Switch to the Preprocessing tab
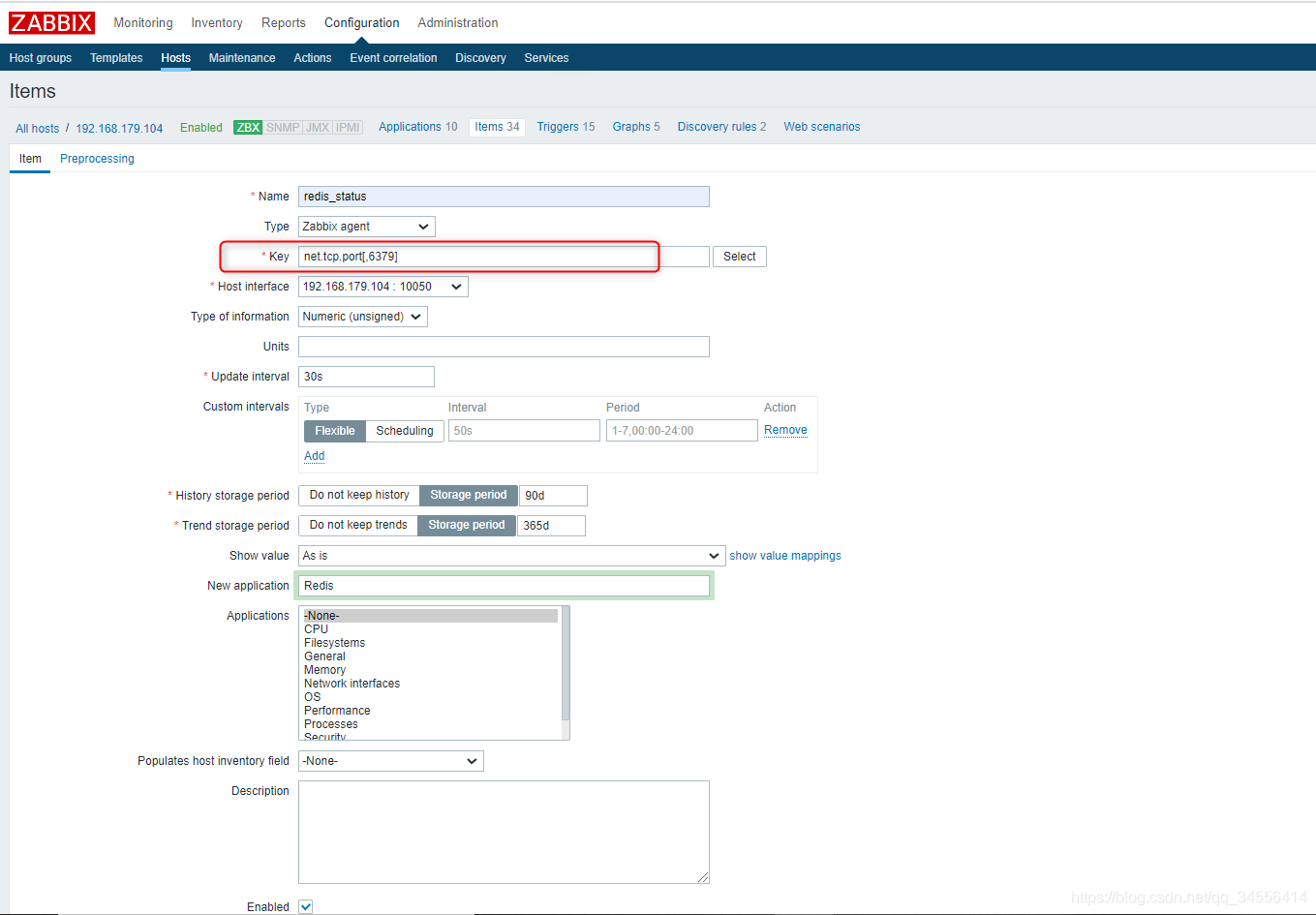 tap(97, 158)
